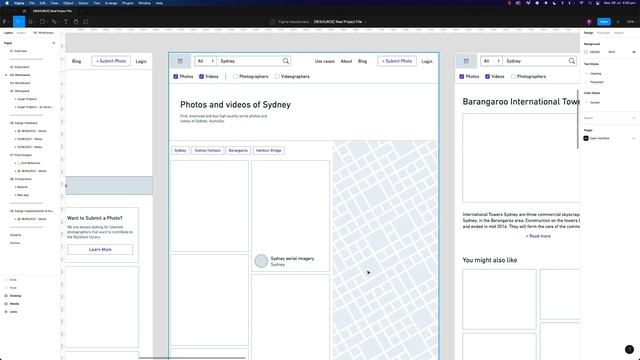
Task: Open the Object menu
Action: coord(68,3)
